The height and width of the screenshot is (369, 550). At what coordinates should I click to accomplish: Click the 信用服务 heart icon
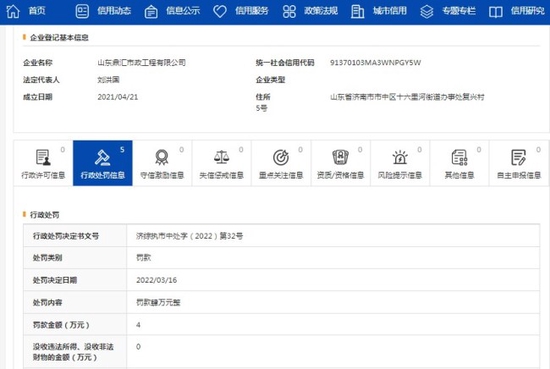(x=220, y=12)
